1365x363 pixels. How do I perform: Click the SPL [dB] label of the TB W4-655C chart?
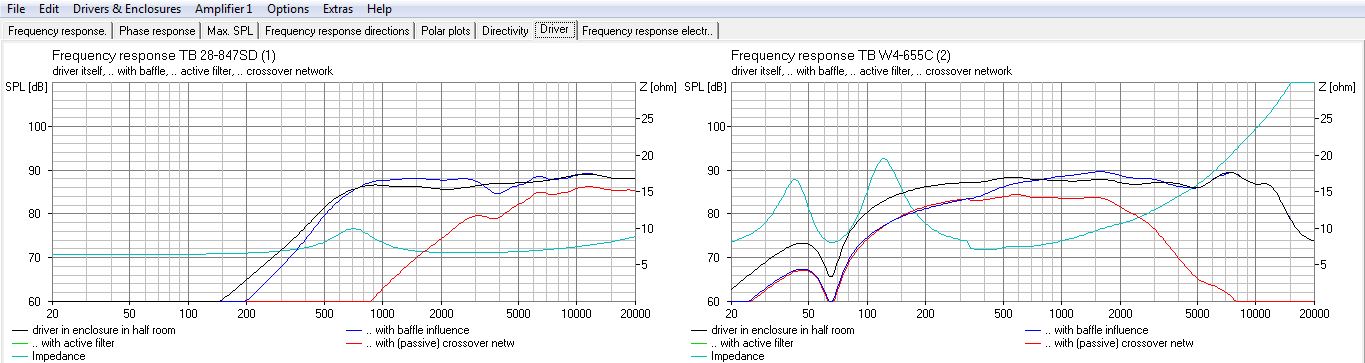click(x=706, y=87)
